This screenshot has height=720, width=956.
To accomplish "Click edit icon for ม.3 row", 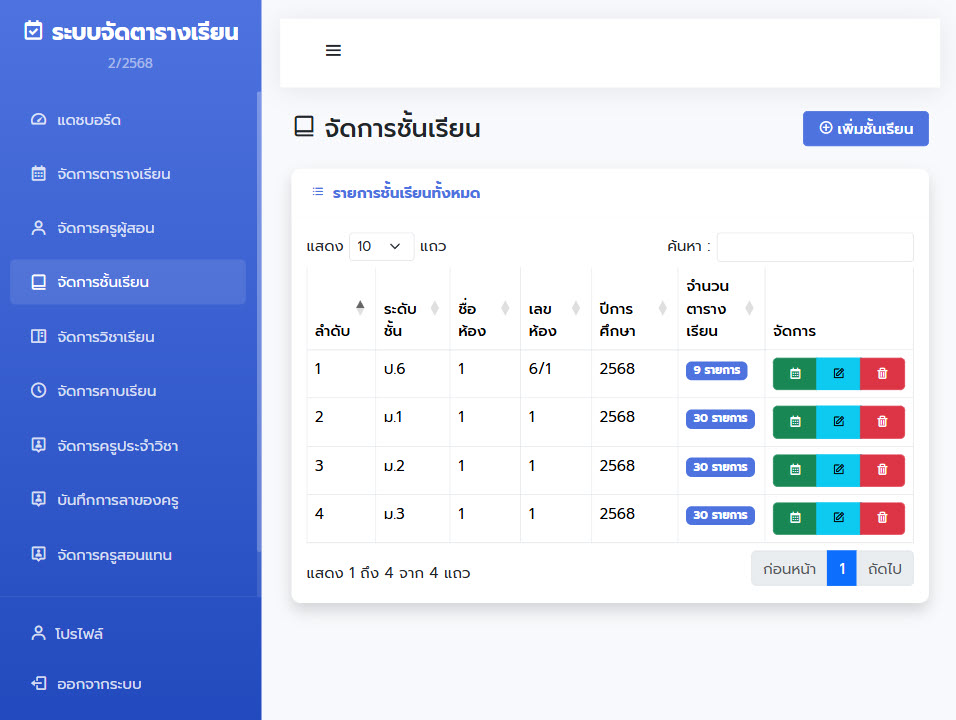I will pos(838,517).
